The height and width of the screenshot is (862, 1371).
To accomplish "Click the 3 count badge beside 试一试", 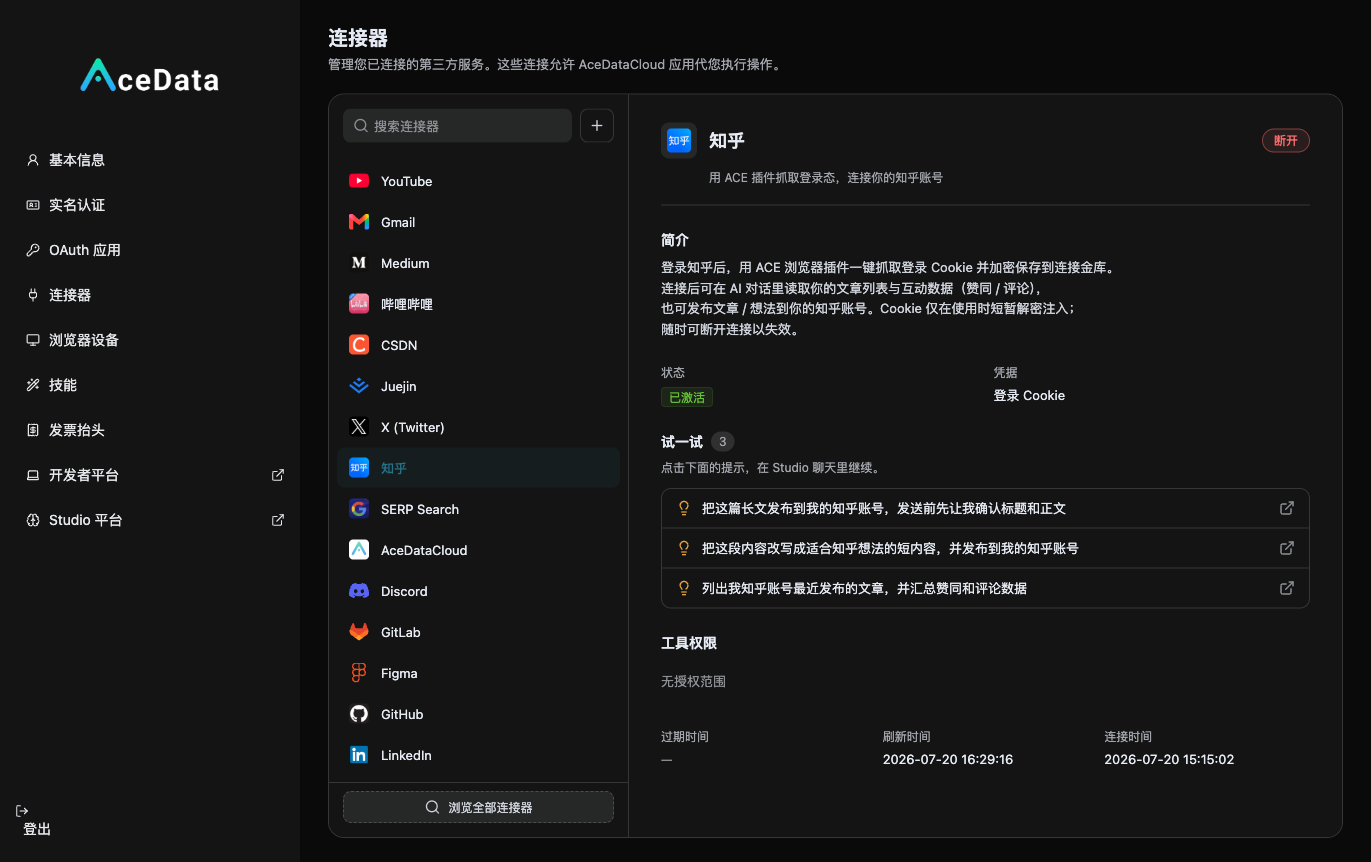I will point(722,441).
